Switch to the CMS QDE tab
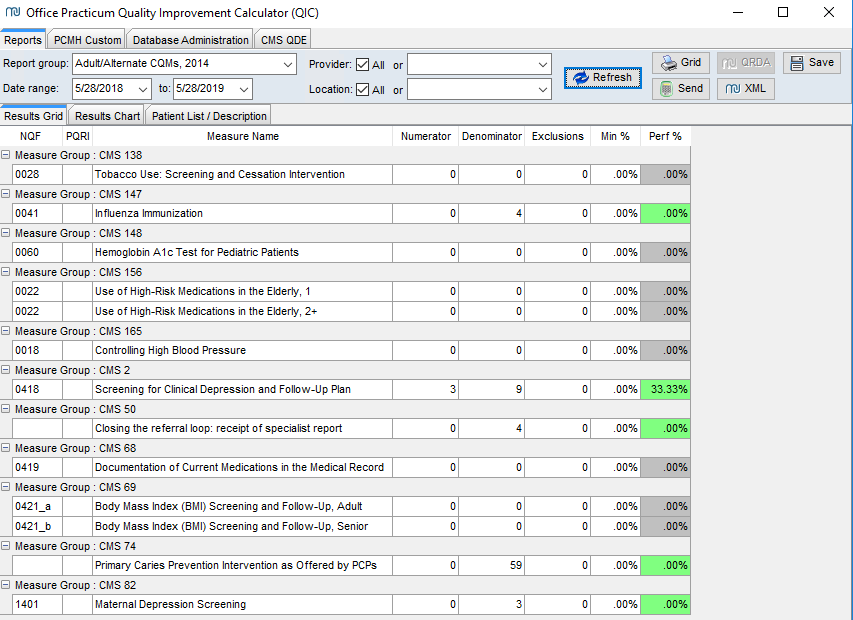The width and height of the screenshot is (853, 620). pos(283,40)
